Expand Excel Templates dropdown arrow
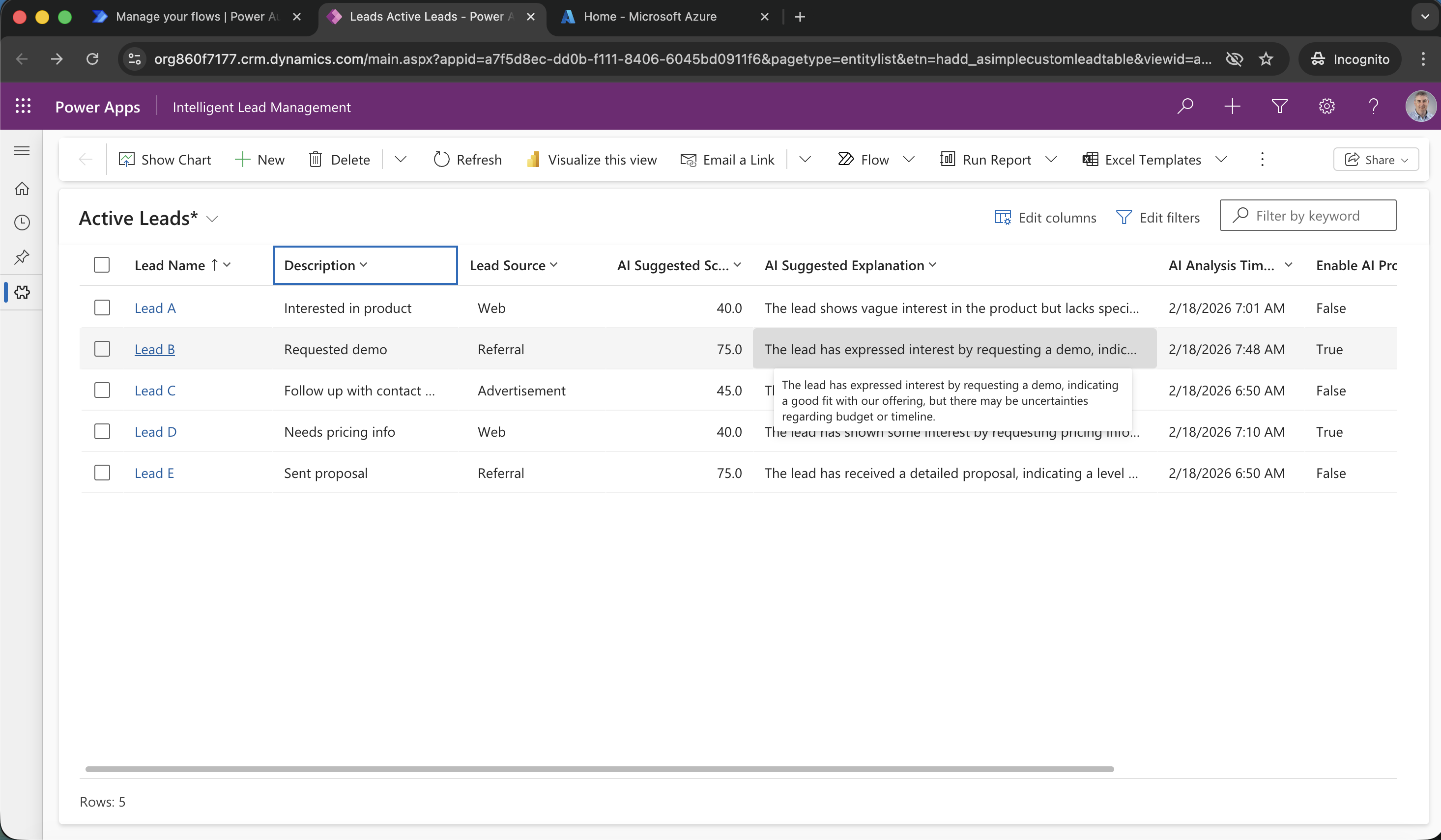 (1221, 160)
